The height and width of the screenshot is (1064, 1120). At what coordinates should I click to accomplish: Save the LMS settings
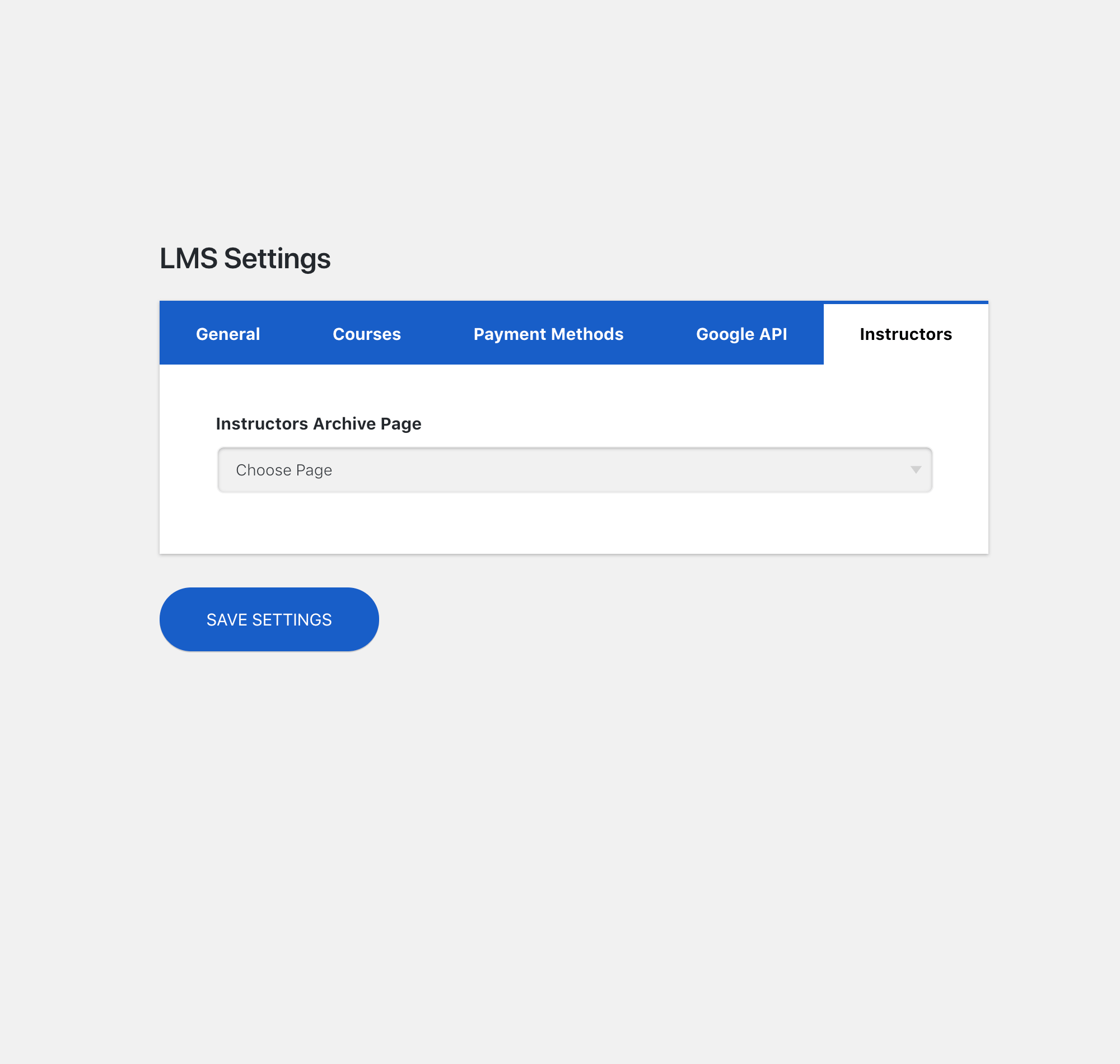tap(269, 619)
